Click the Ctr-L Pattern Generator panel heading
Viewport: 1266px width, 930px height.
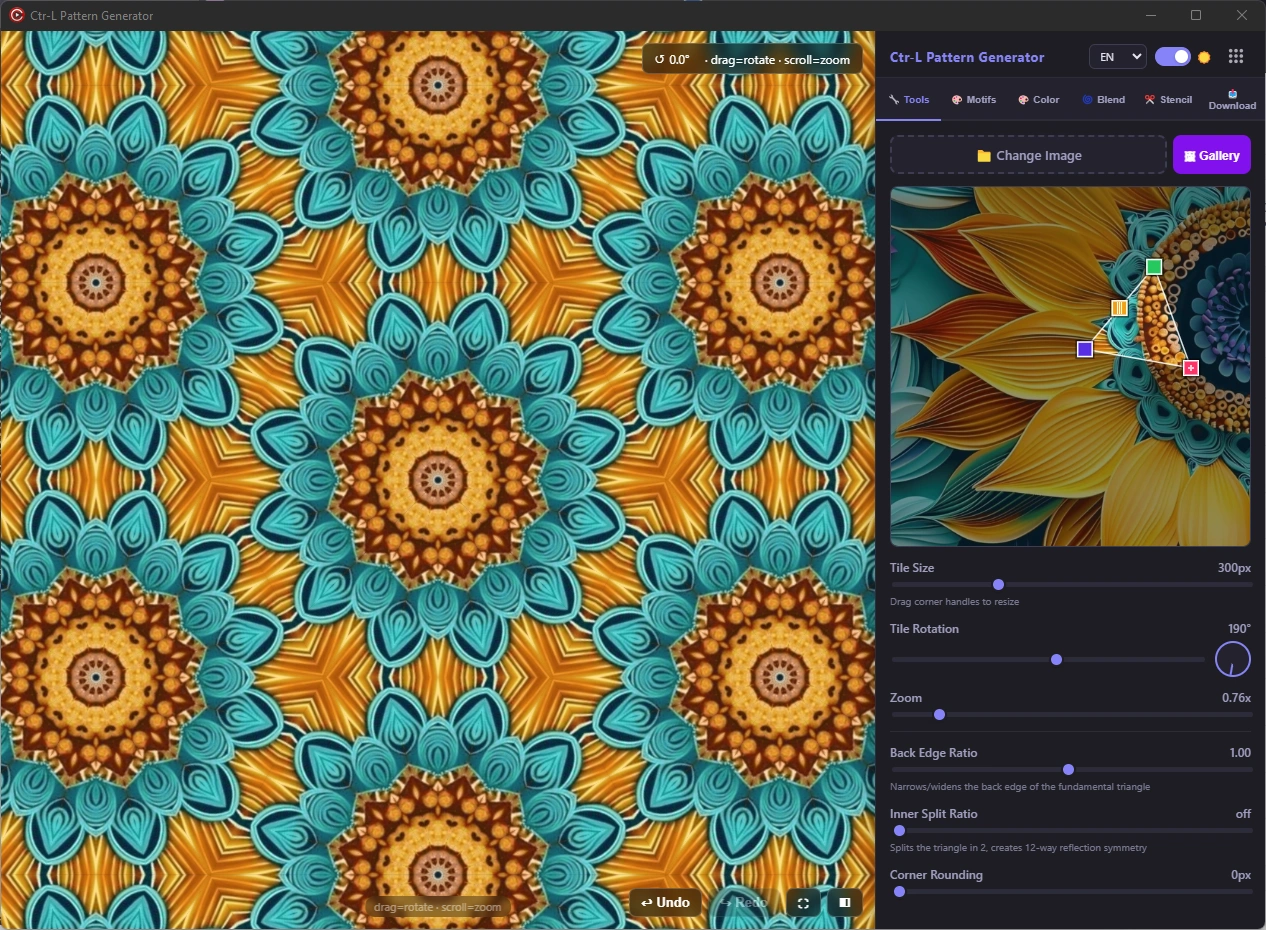967,57
